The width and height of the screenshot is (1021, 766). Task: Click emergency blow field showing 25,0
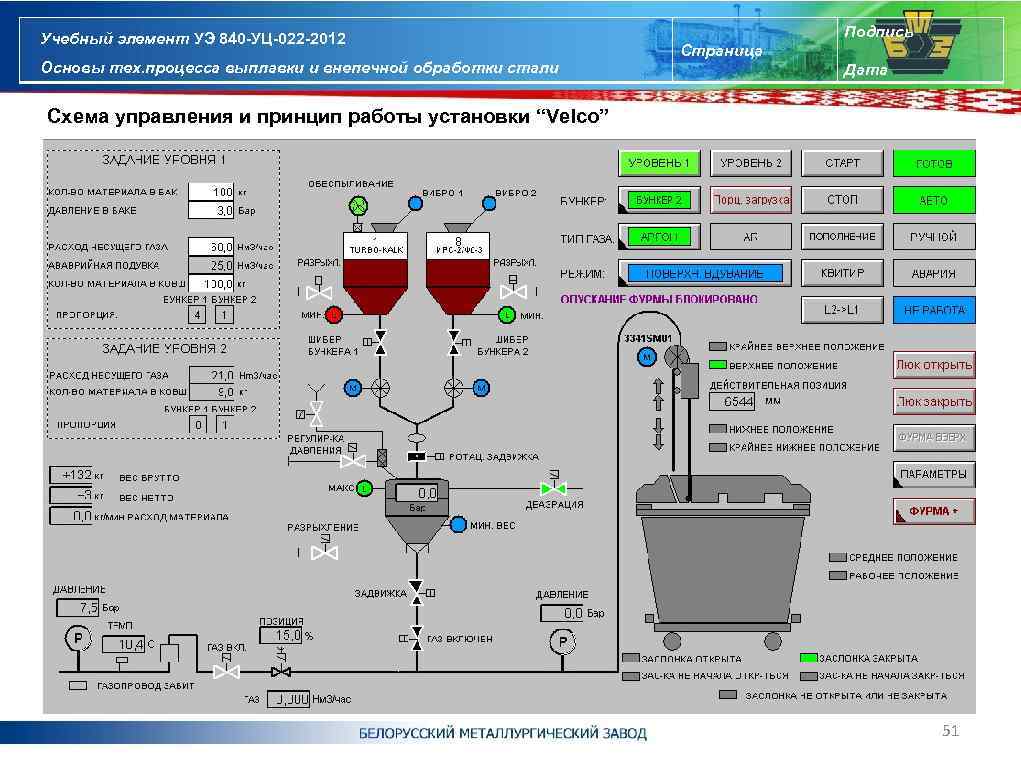coord(211,265)
